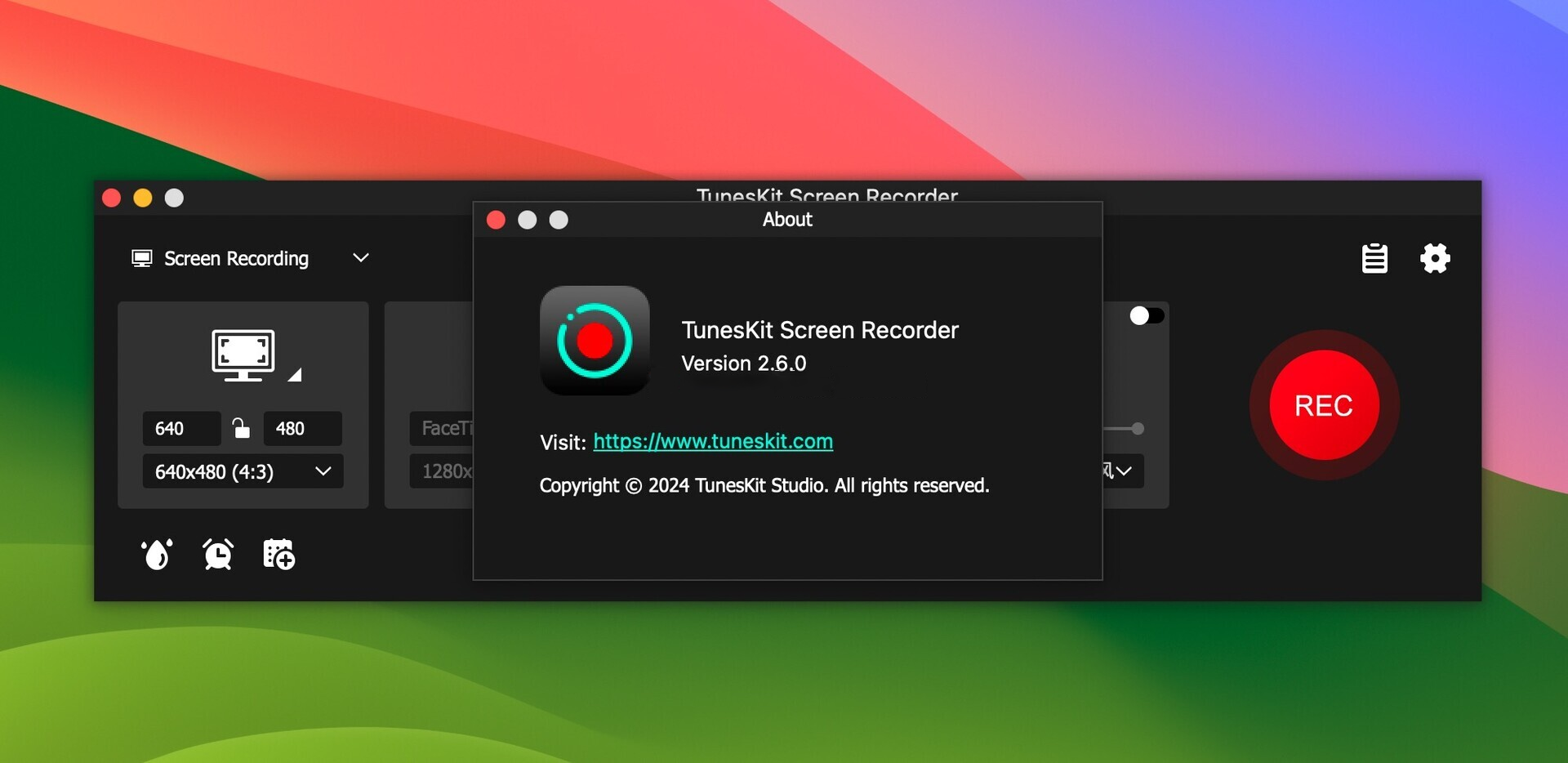Screen dimensions: 1568x763
Task: Open the scheduled recording alarm clock icon
Action: [x=218, y=555]
